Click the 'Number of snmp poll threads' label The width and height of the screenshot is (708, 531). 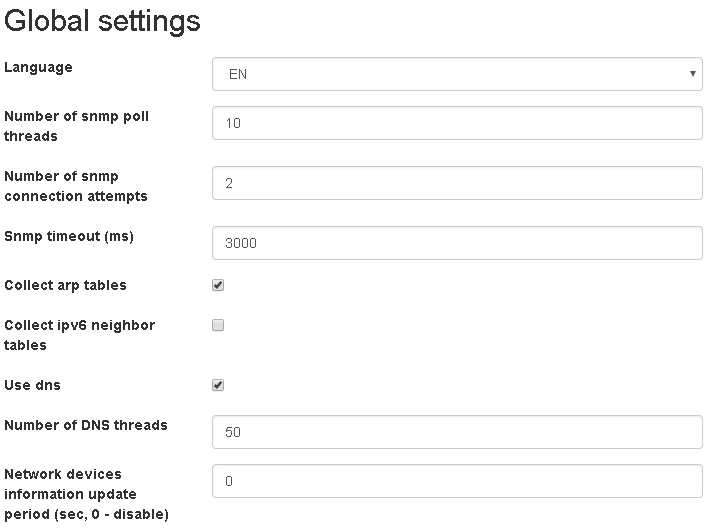(x=76, y=126)
